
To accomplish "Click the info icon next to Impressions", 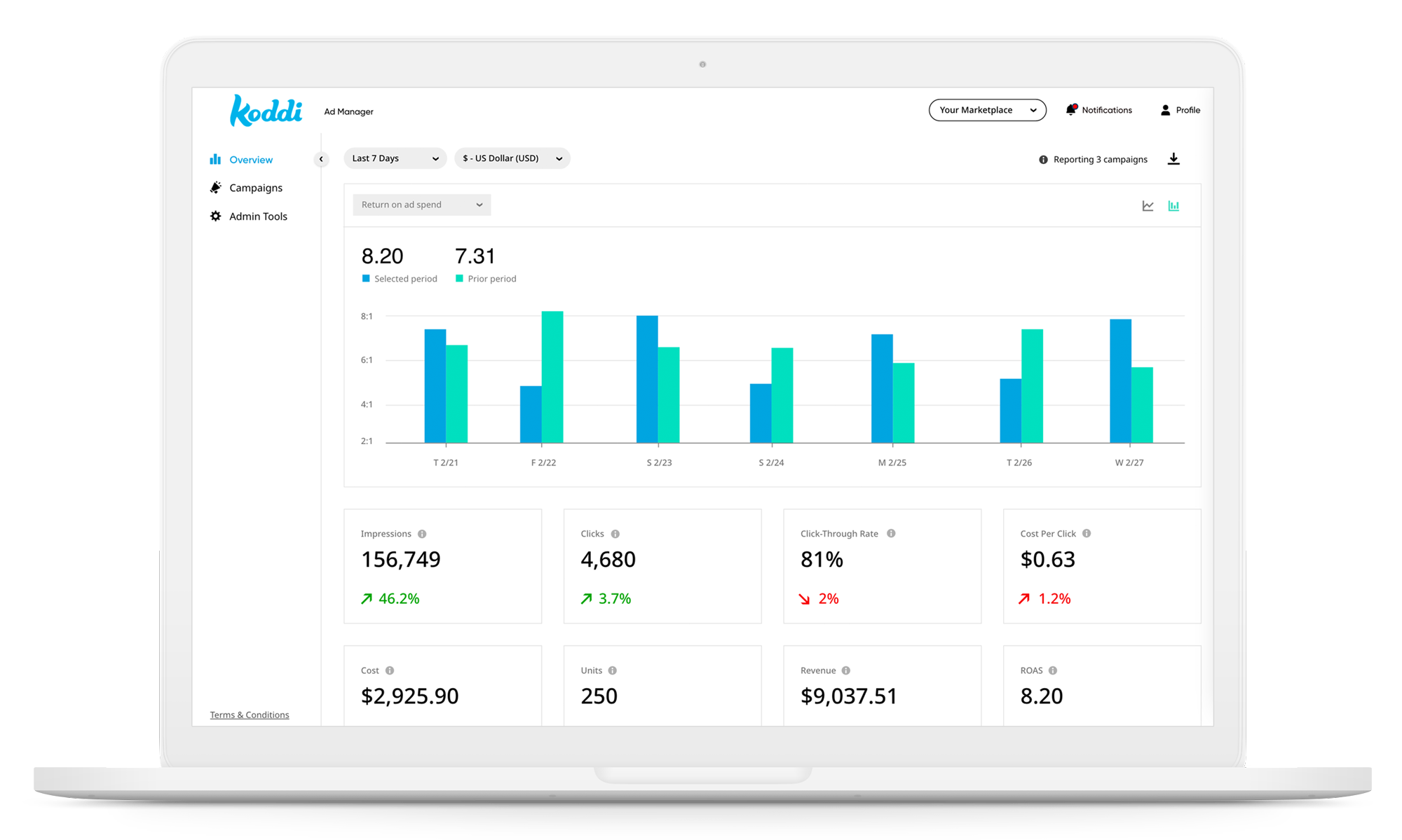I will pos(421,533).
